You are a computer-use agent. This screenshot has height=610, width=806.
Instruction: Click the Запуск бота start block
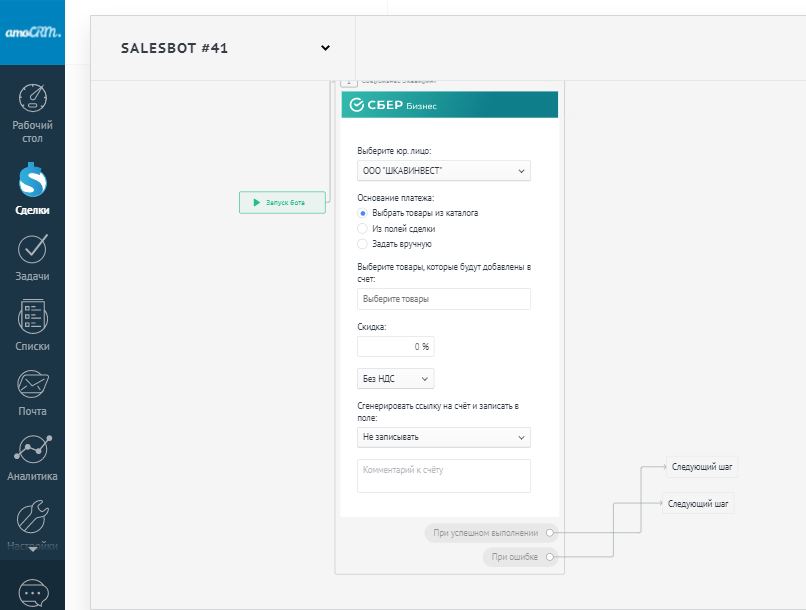point(282,202)
